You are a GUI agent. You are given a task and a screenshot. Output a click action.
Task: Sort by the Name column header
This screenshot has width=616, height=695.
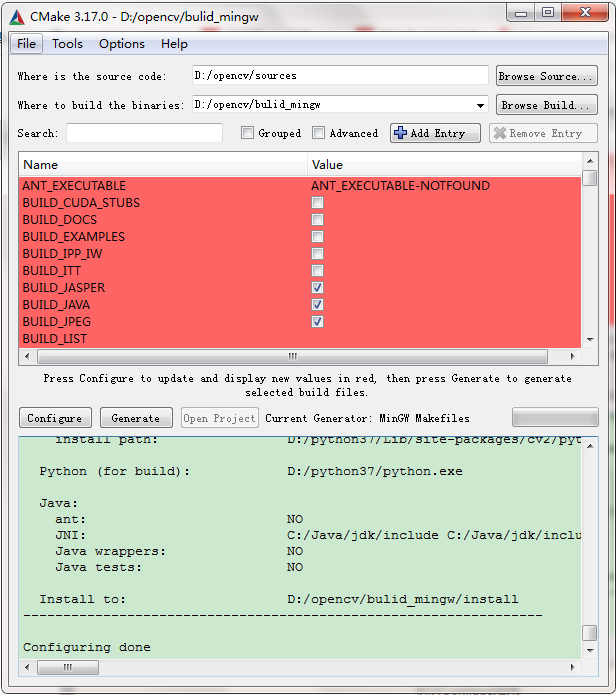pos(163,164)
